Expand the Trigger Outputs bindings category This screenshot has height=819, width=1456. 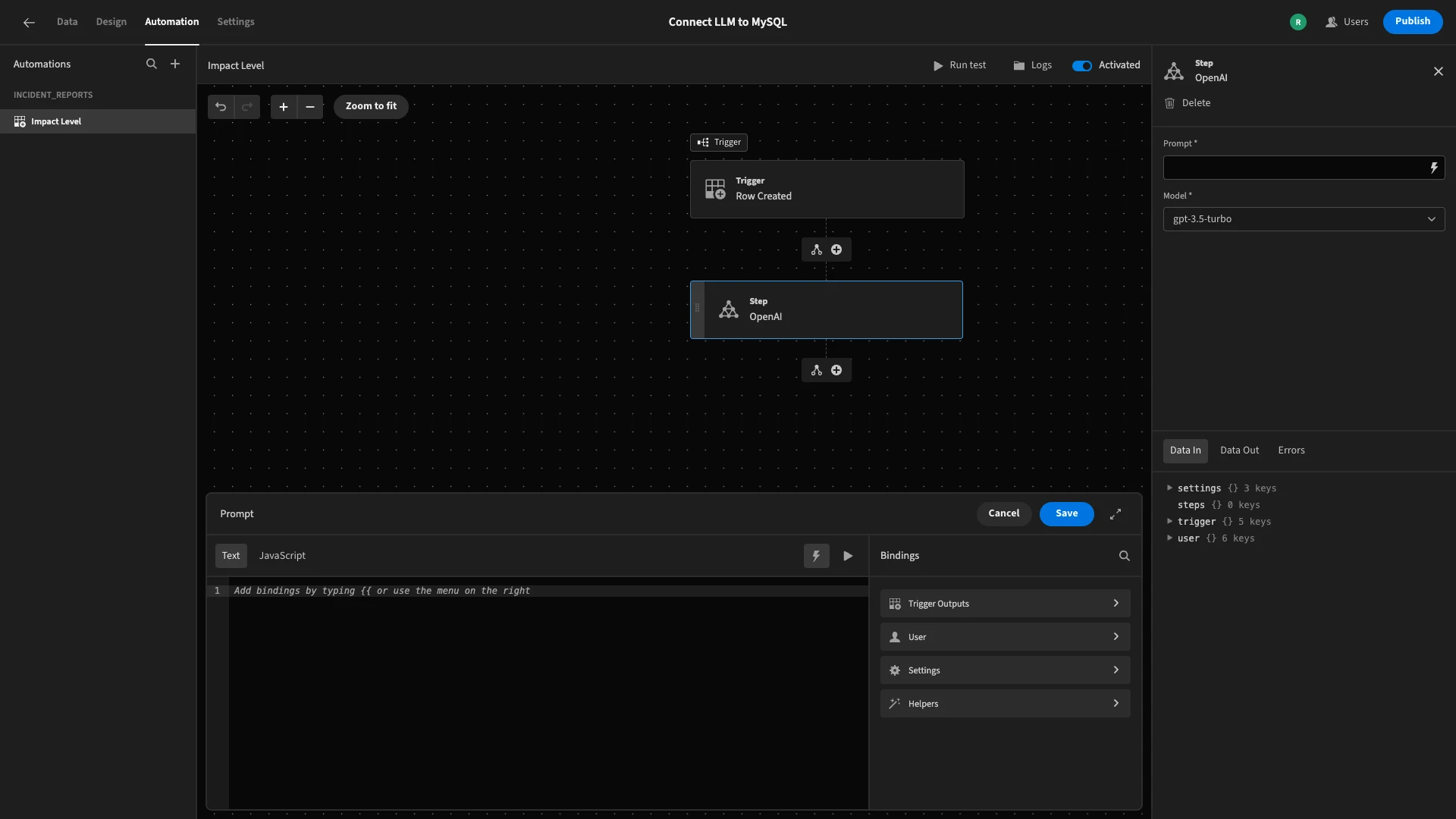1005,604
